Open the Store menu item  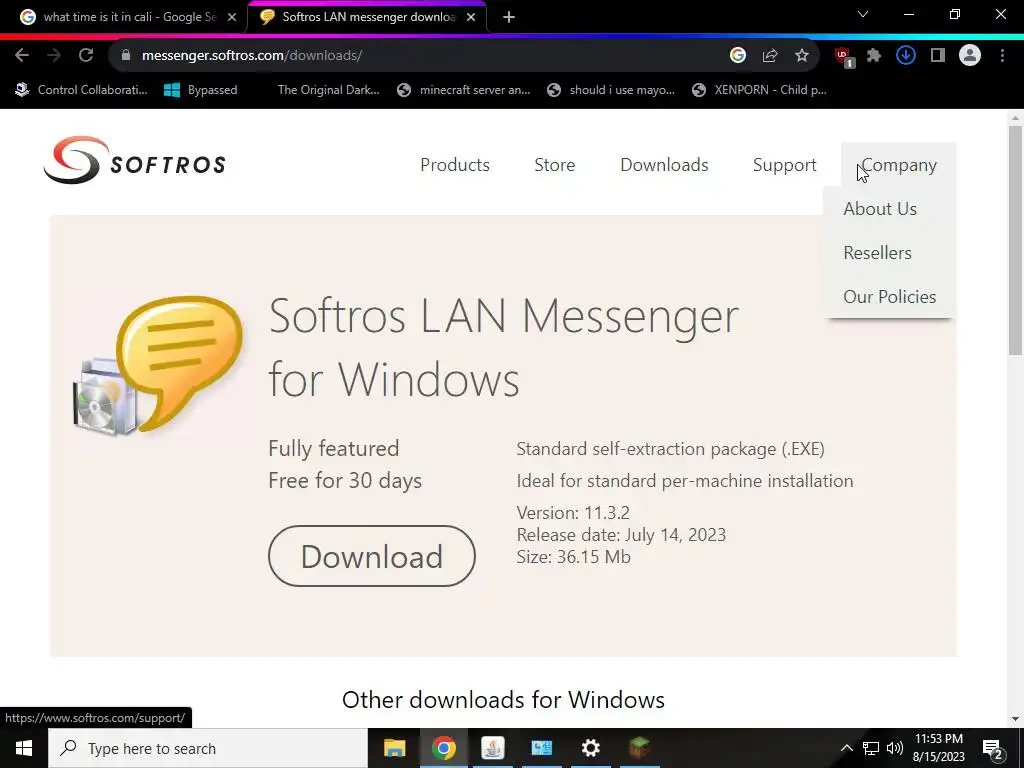554,165
